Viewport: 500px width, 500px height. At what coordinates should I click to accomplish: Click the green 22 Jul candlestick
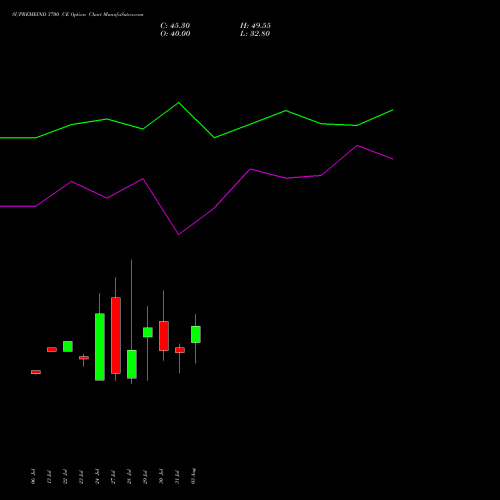tap(68, 346)
